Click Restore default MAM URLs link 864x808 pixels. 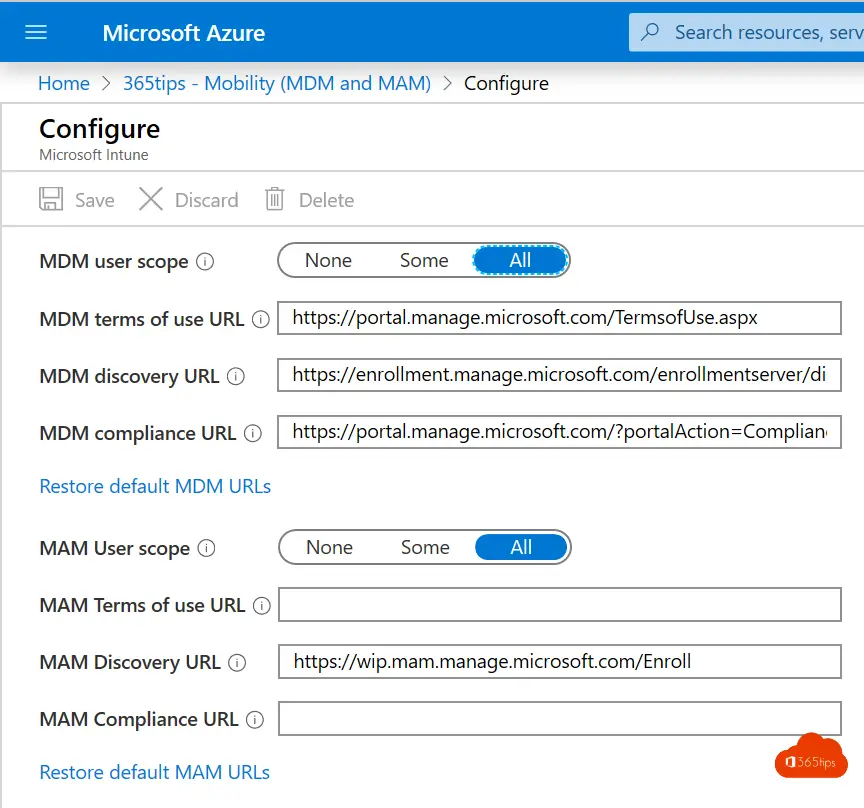tap(155, 772)
